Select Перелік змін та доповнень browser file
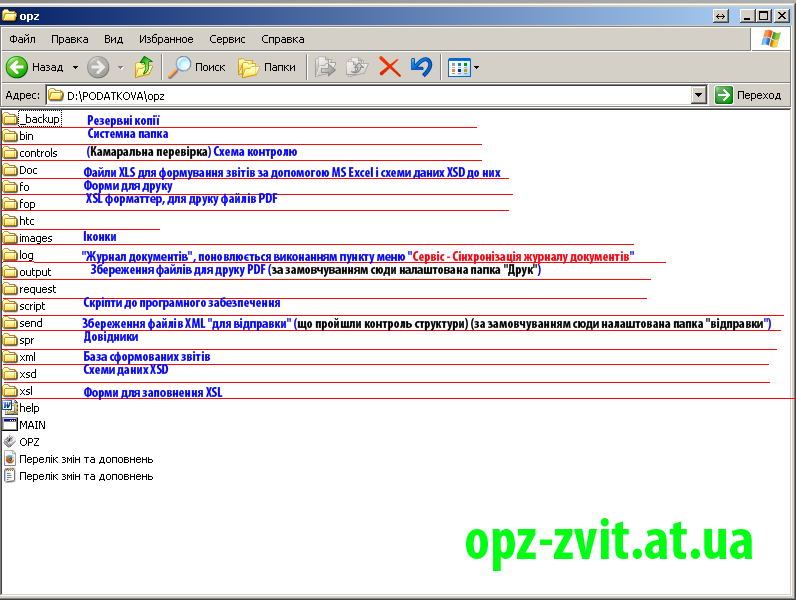This screenshot has width=796, height=600. (78, 459)
